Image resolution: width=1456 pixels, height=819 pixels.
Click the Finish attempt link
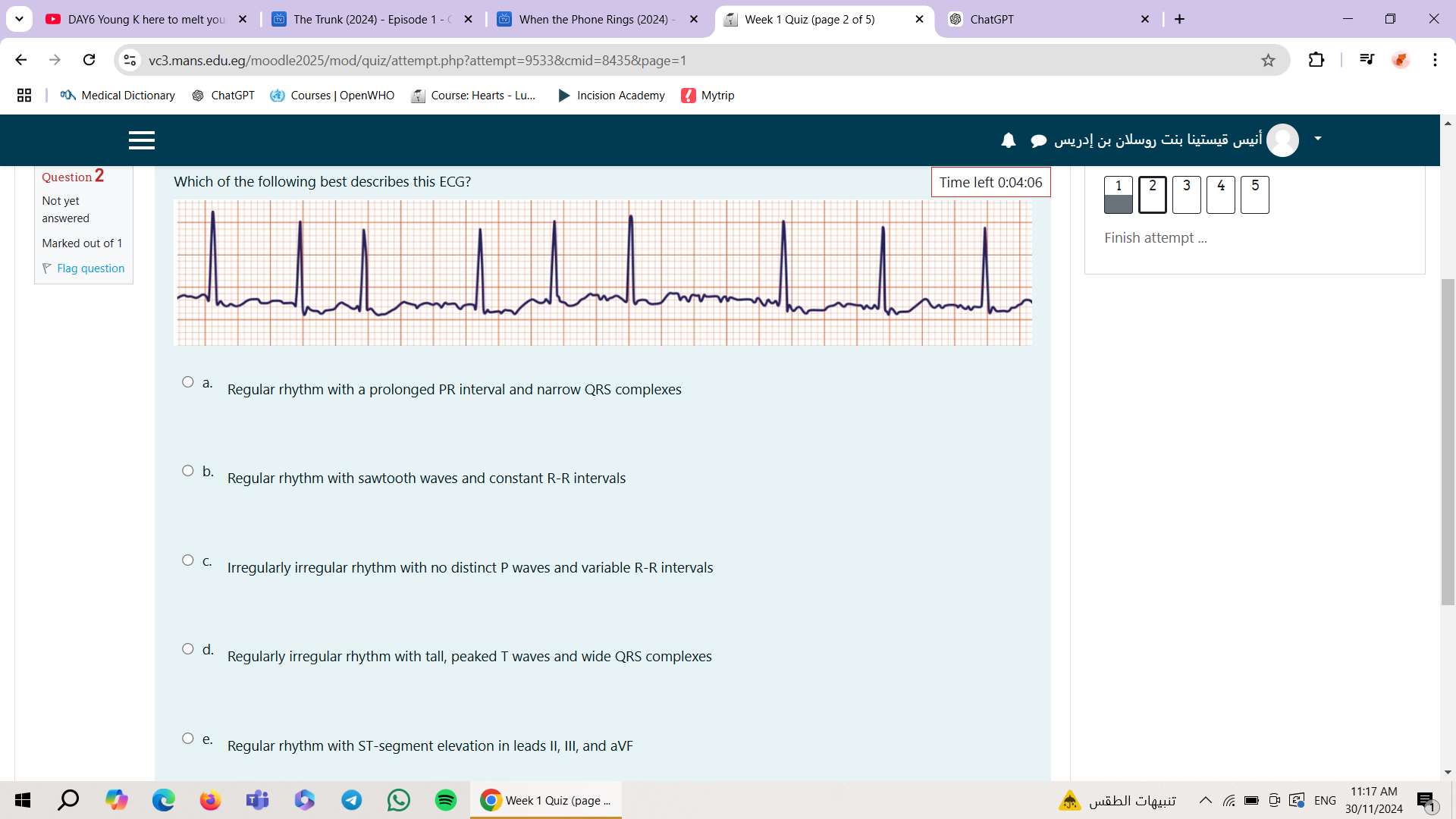[1156, 238]
